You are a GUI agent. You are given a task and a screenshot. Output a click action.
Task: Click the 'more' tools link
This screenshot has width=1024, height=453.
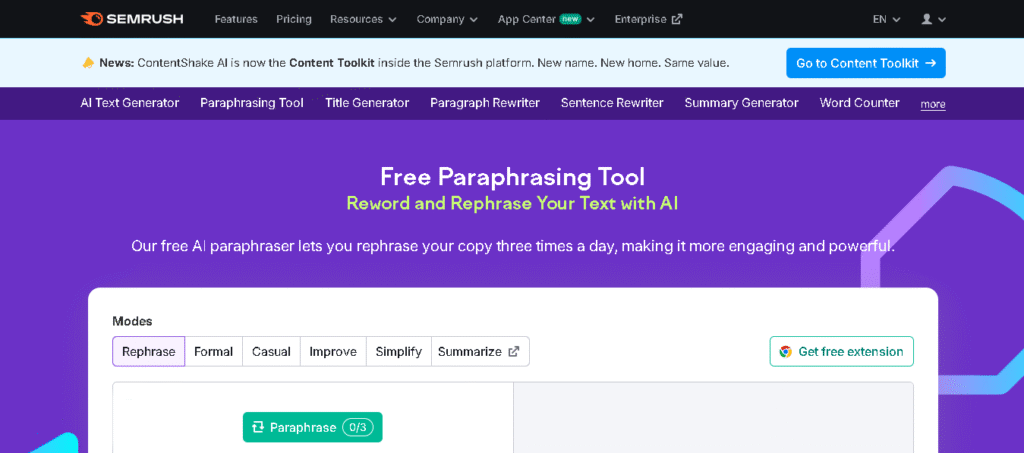(933, 104)
